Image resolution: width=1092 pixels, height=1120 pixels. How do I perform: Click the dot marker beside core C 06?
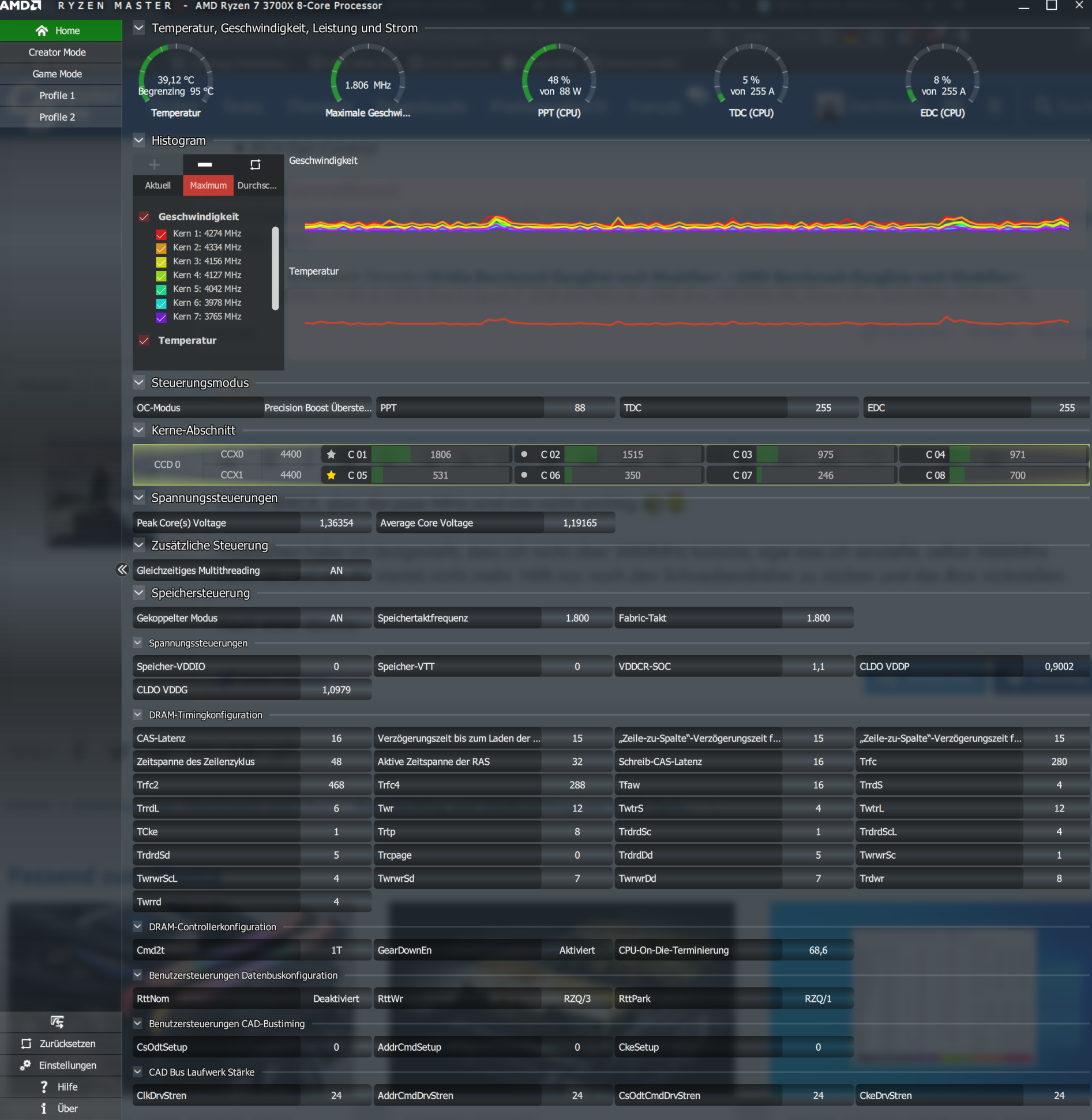coord(524,475)
